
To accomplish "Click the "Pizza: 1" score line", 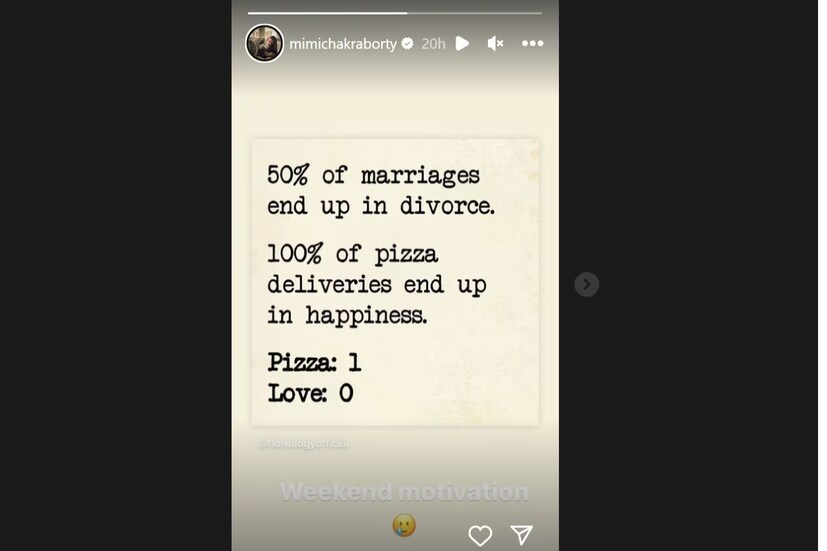I will click(x=314, y=362).
